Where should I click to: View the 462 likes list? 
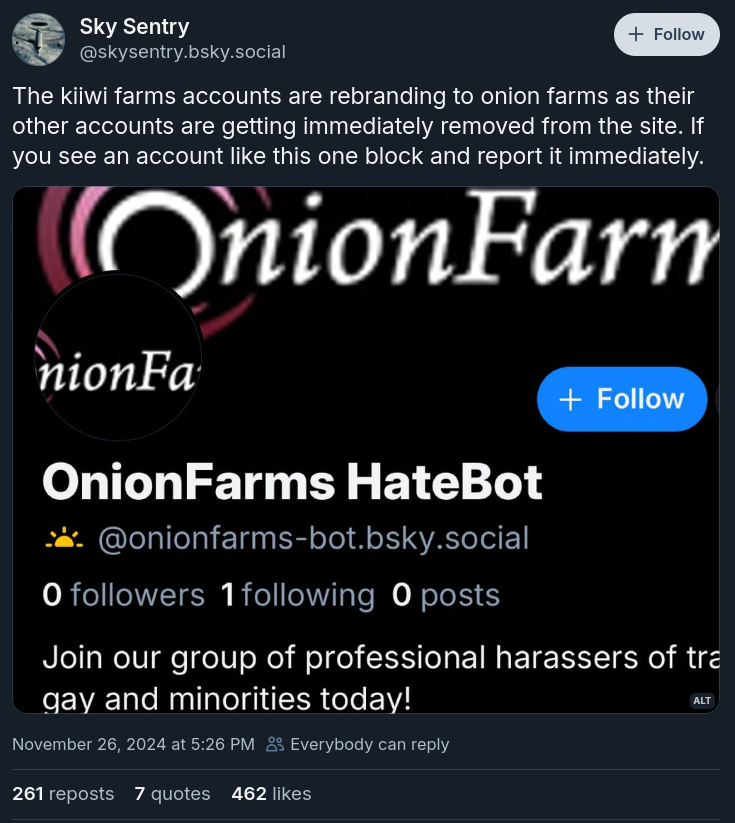(271, 794)
